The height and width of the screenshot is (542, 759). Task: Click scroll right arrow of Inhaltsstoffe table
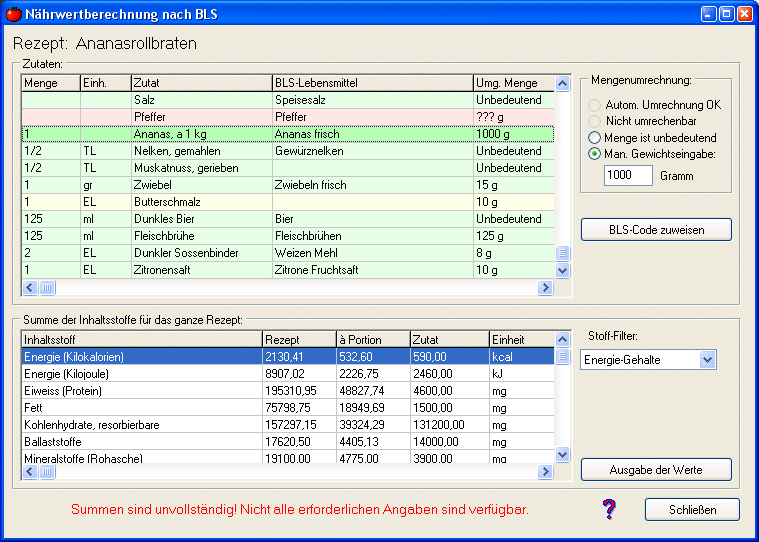545,471
